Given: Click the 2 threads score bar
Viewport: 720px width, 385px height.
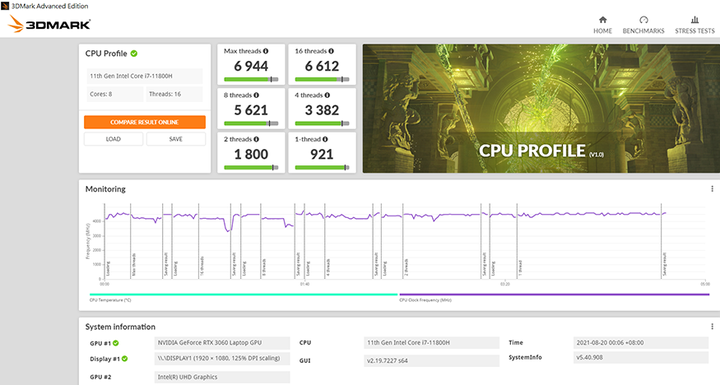Looking at the screenshot, I should [251, 168].
